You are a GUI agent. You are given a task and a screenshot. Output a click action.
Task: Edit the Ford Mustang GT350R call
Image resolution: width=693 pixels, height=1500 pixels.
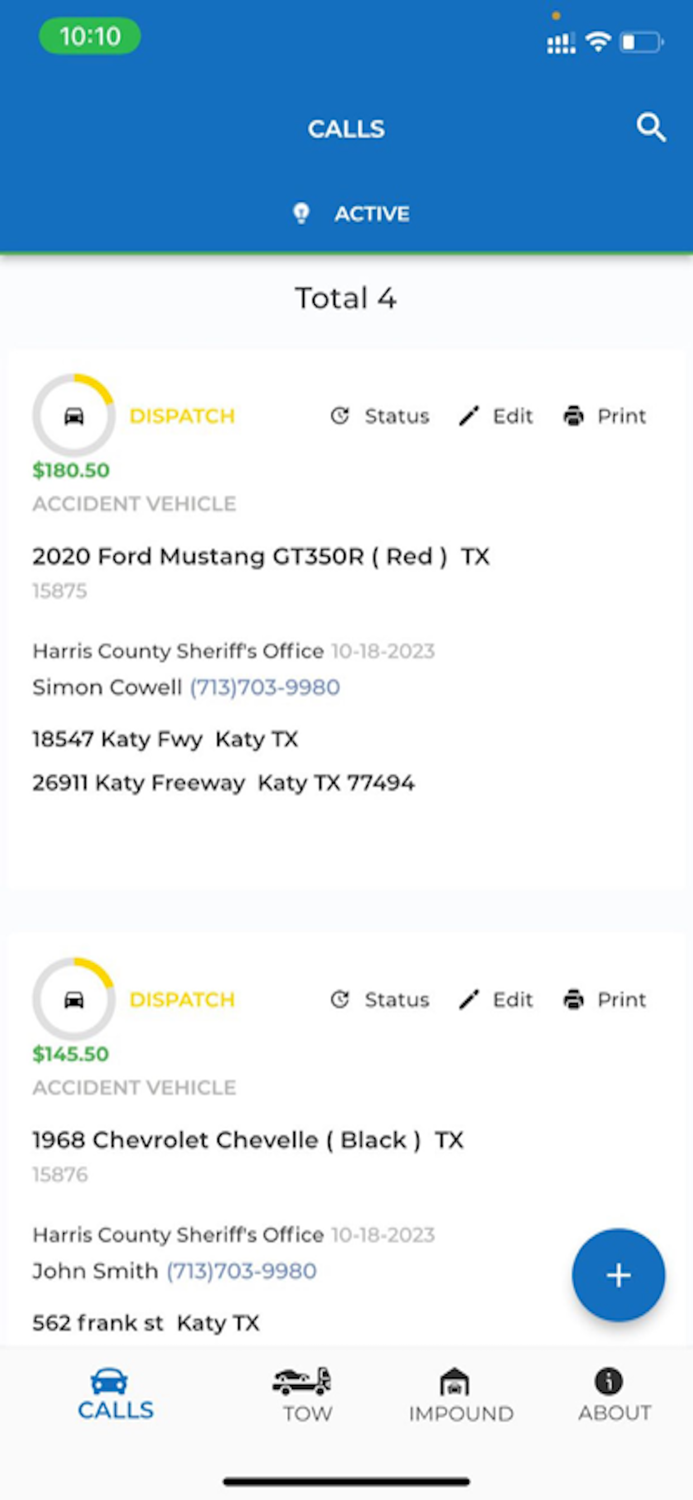pyautogui.click(x=496, y=416)
